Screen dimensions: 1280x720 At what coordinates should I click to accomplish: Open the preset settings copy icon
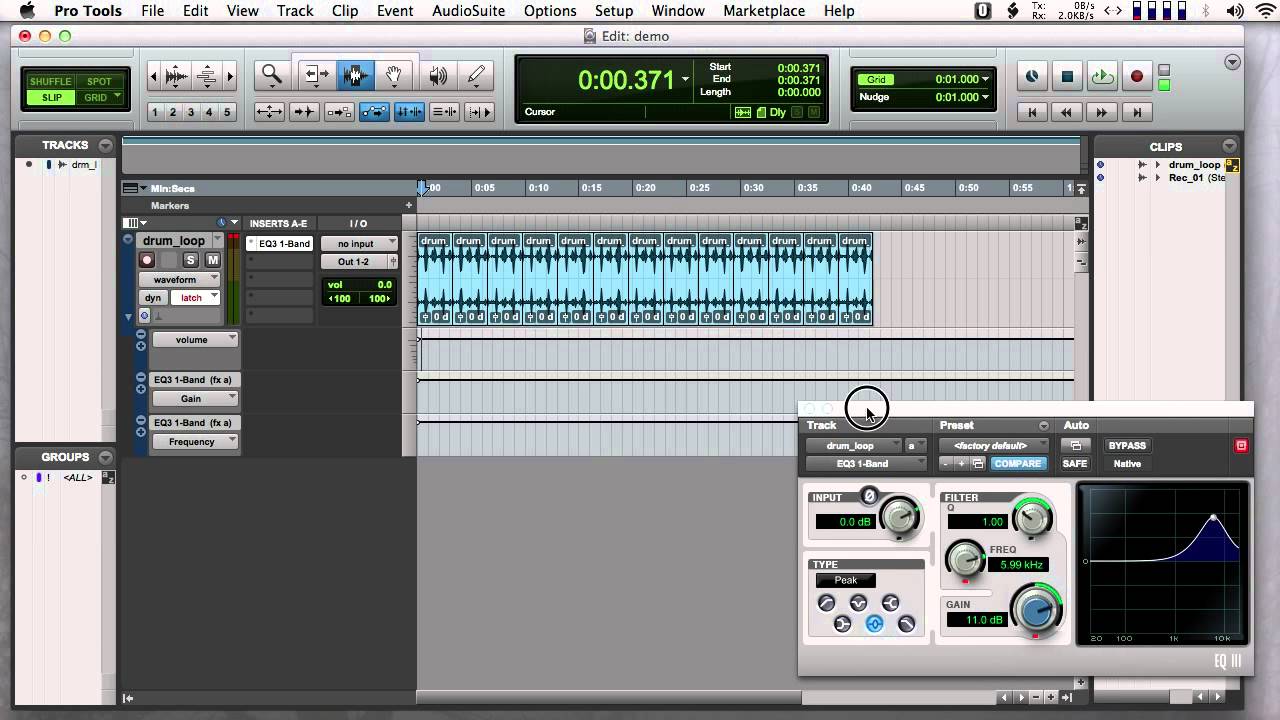click(x=978, y=464)
